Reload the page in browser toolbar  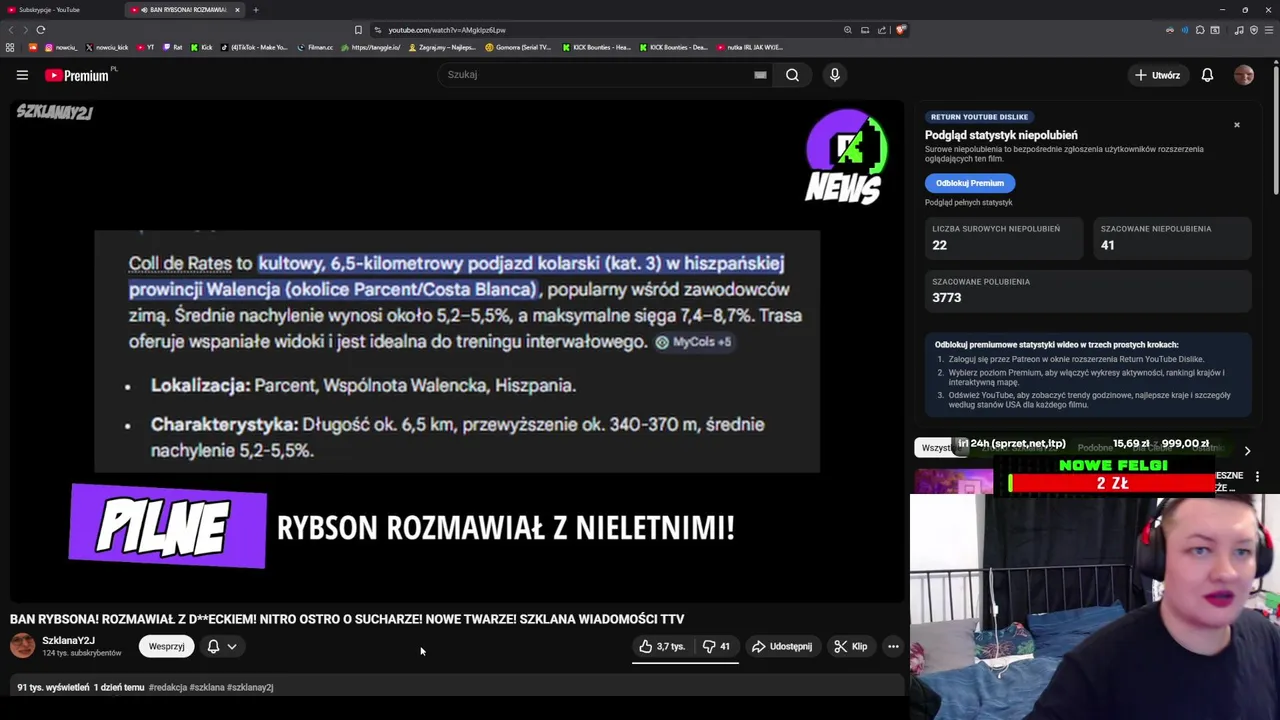point(41,30)
